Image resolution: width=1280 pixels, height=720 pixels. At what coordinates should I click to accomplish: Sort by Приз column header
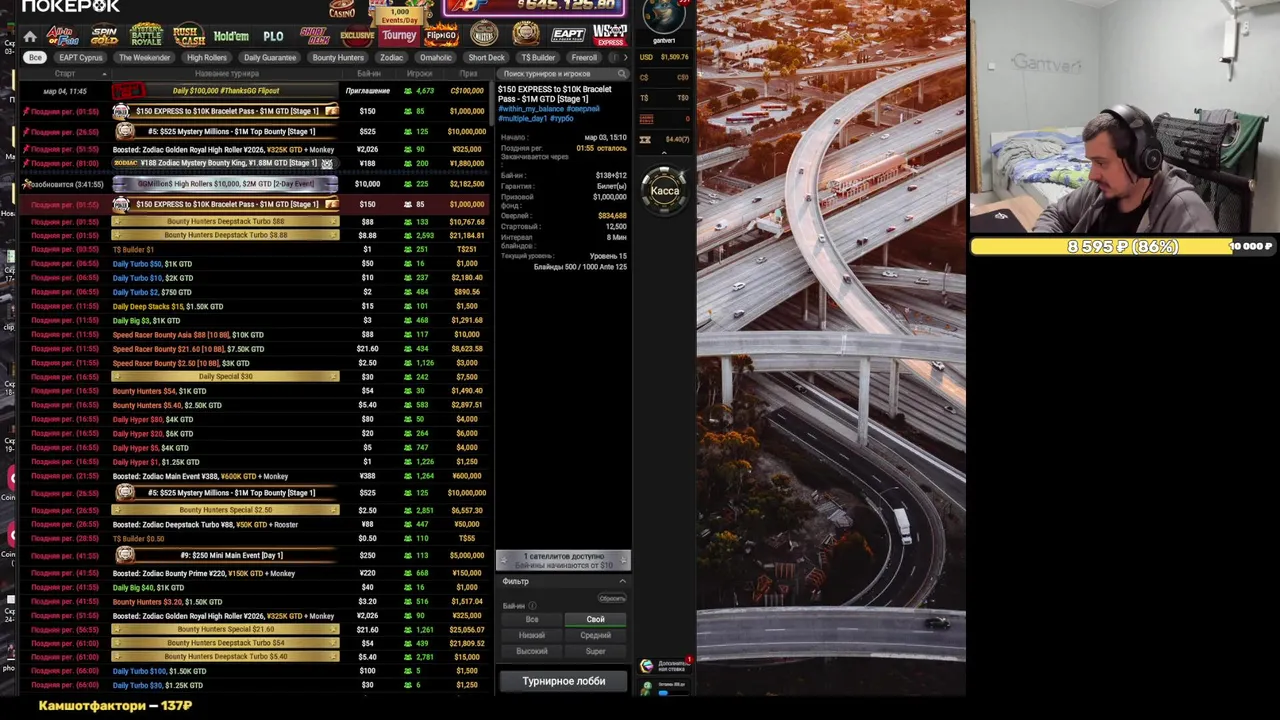tap(468, 74)
